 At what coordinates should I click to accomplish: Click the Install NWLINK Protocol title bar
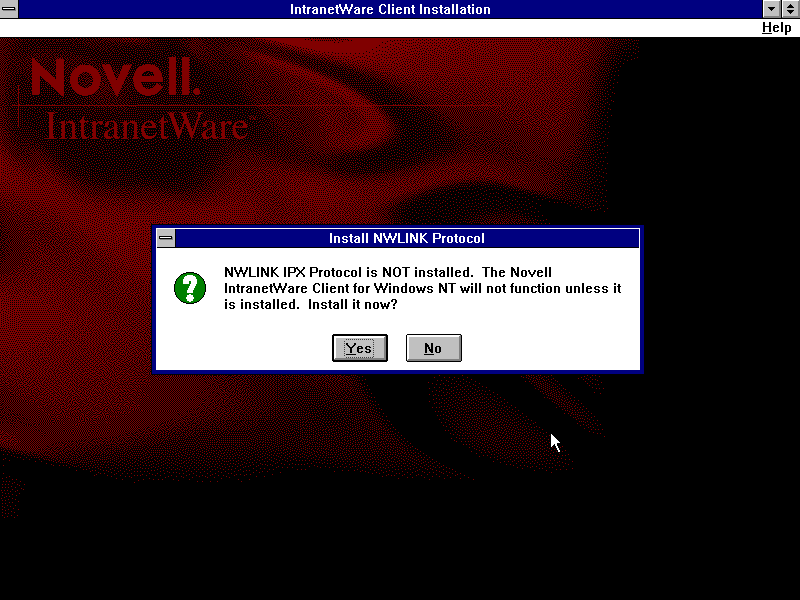[x=407, y=238]
